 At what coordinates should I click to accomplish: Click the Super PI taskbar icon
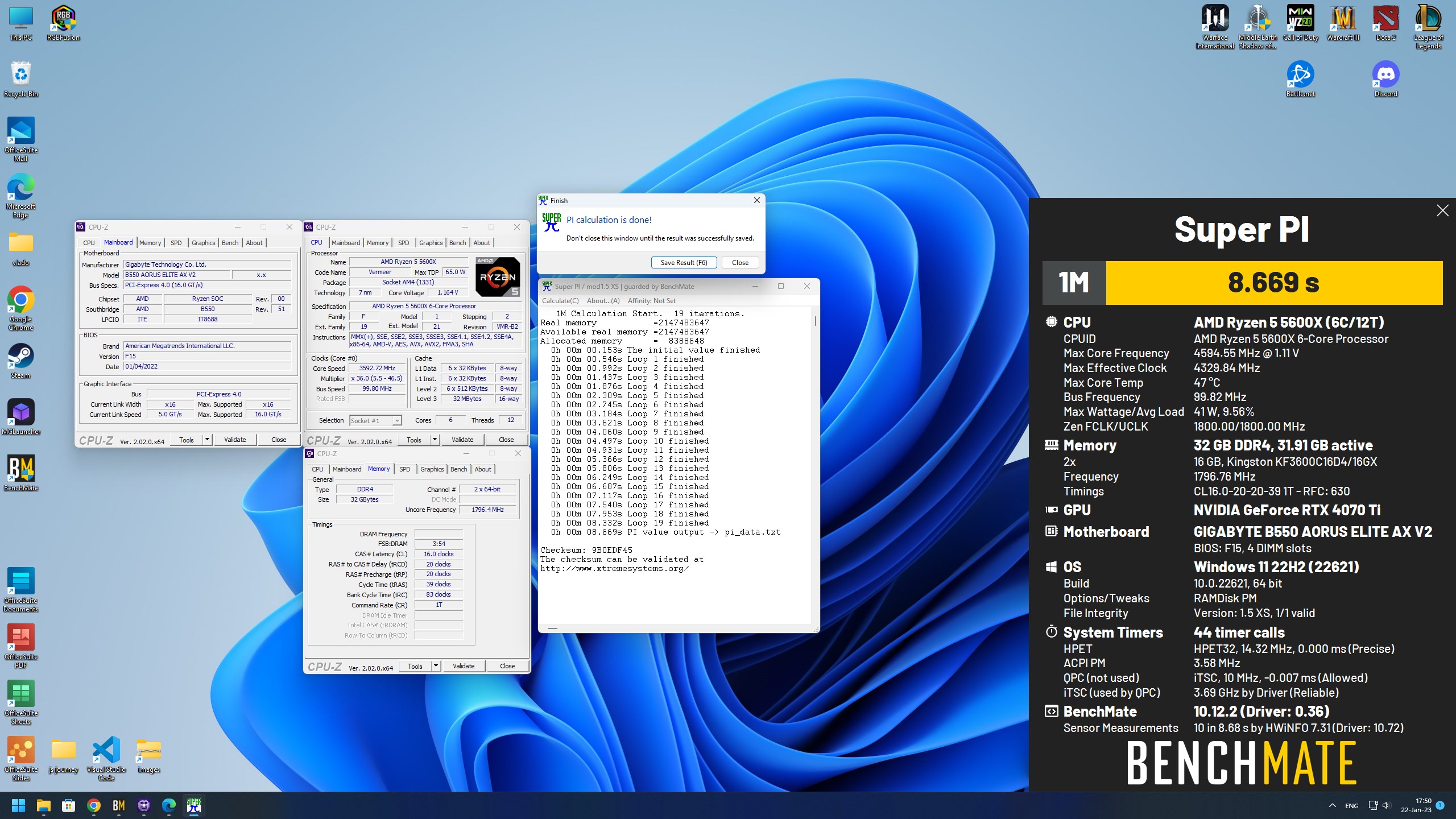[194, 805]
